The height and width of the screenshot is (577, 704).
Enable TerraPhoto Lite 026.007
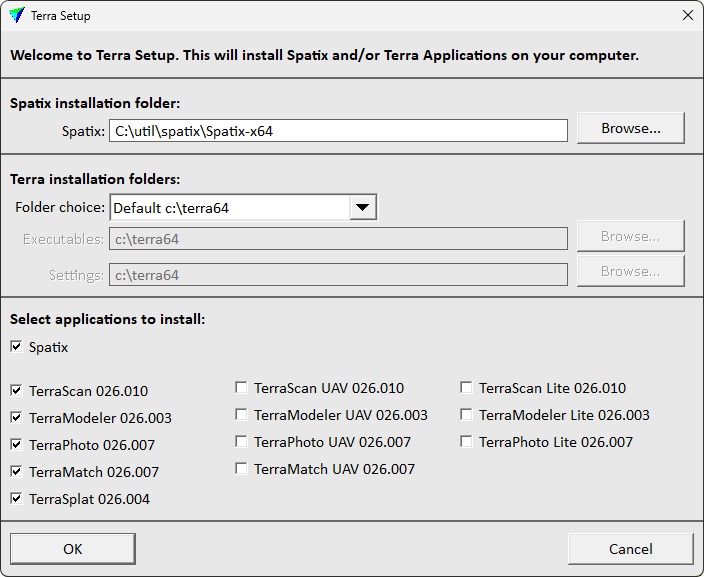point(466,441)
